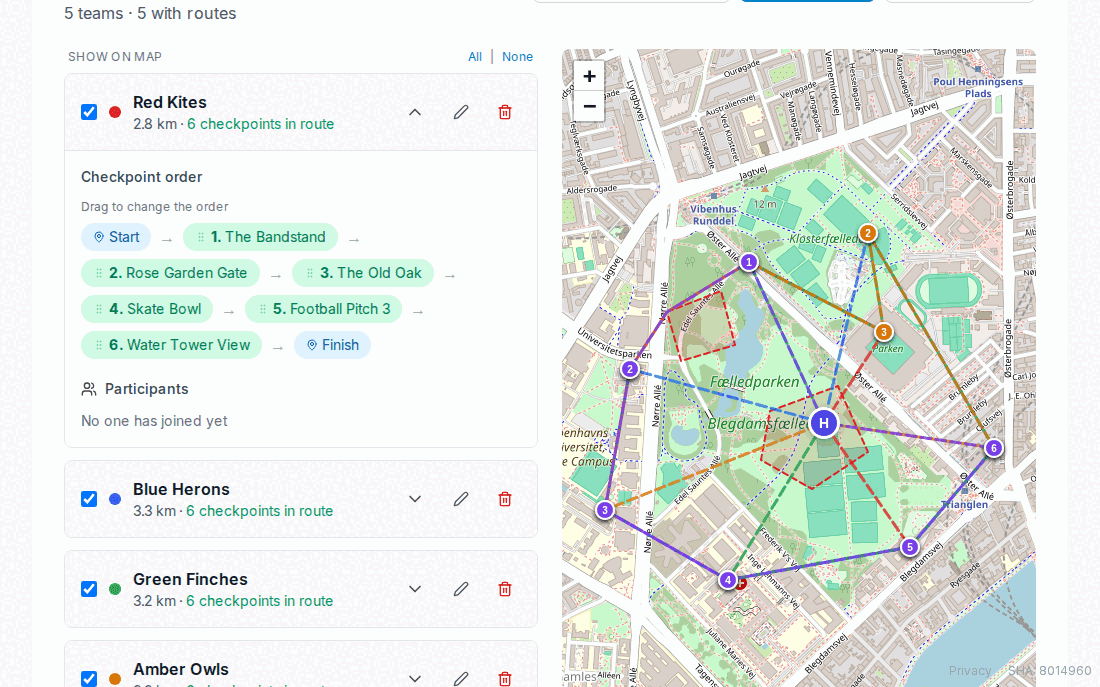Select the Finish chip in checkpoint order
Viewport: 1100px width, 687px height.
coord(333,345)
